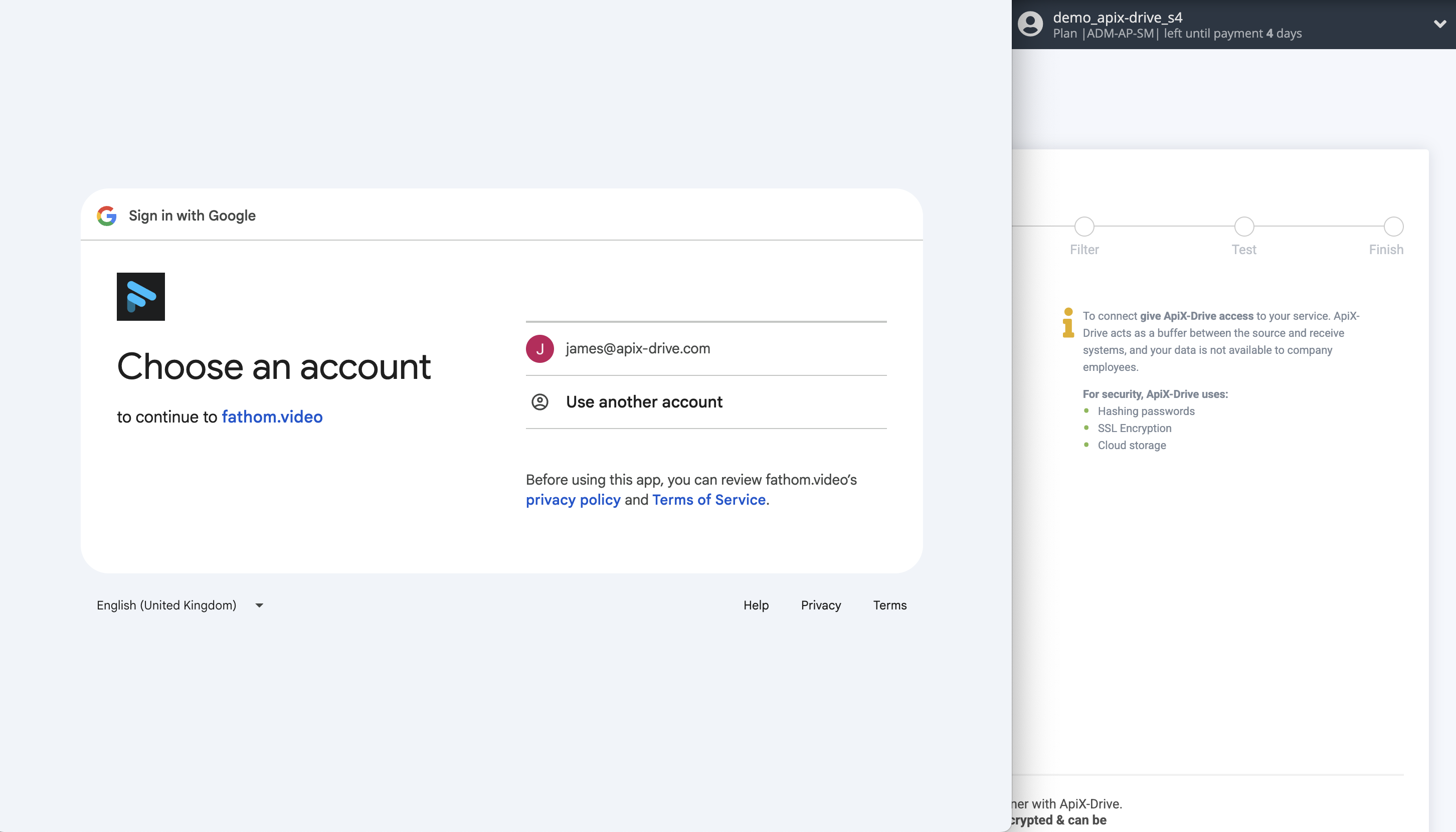This screenshot has height=832, width=1456.
Task: Click the Test step circle
Action: (x=1243, y=226)
